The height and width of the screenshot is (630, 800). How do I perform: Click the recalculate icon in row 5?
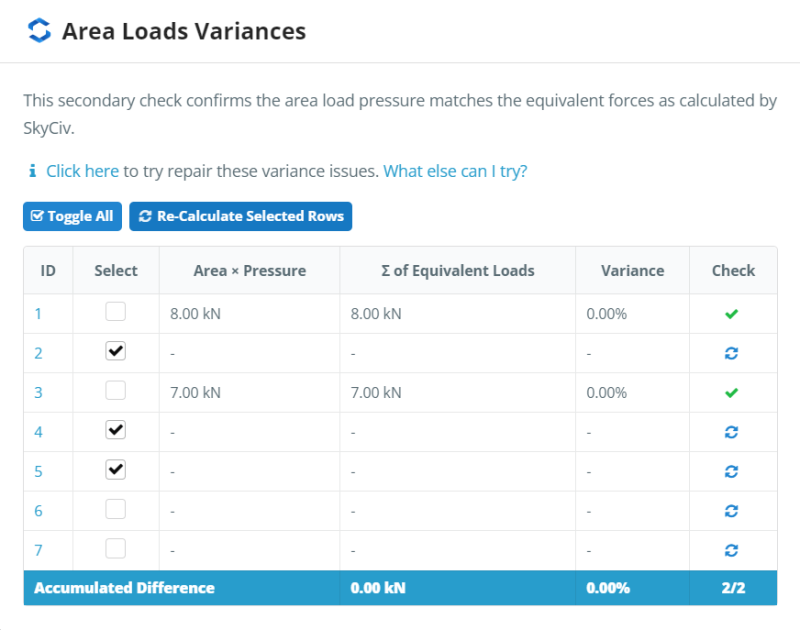(732, 471)
